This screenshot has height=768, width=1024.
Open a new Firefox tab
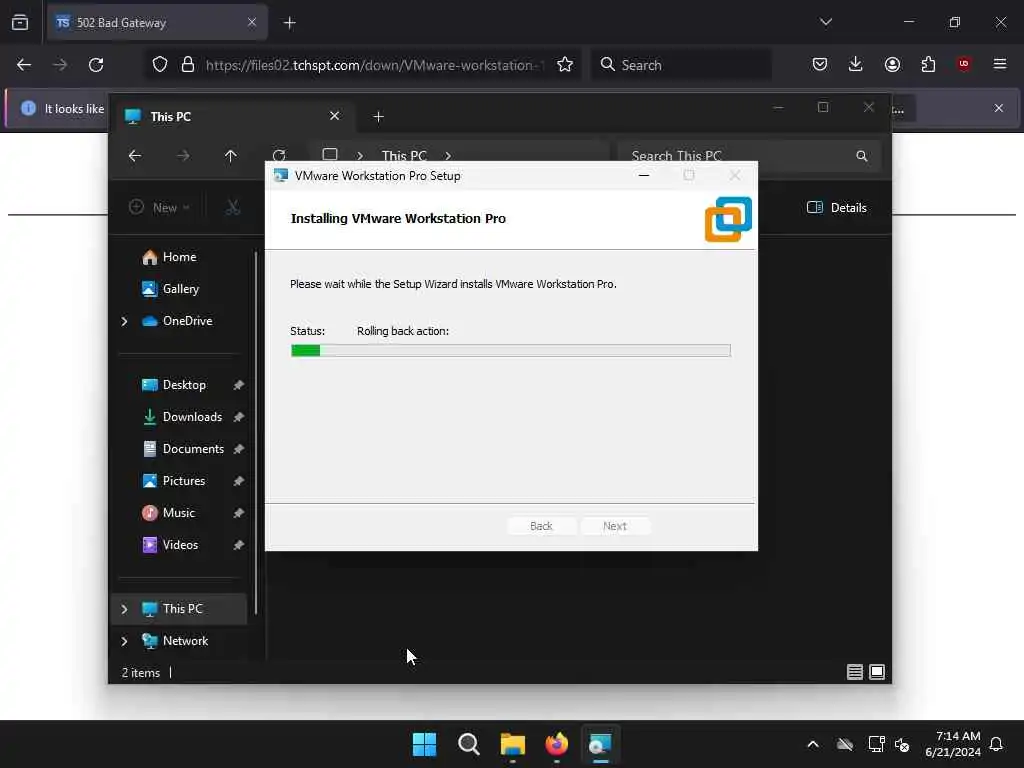pos(290,23)
